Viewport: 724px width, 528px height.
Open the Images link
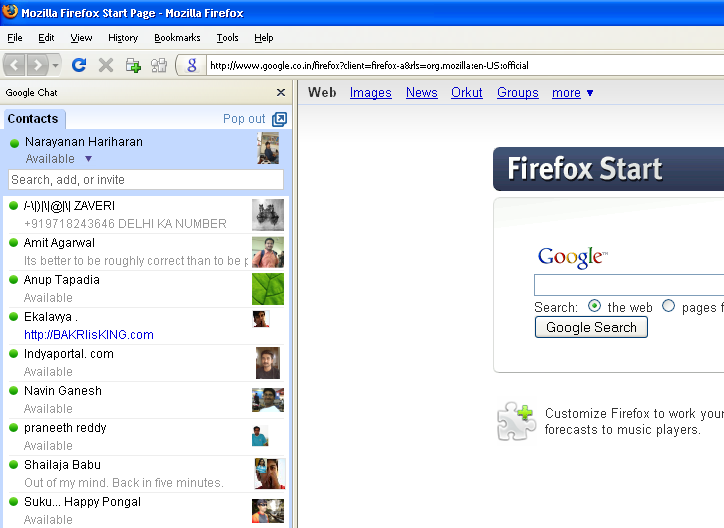tap(371, 93)
